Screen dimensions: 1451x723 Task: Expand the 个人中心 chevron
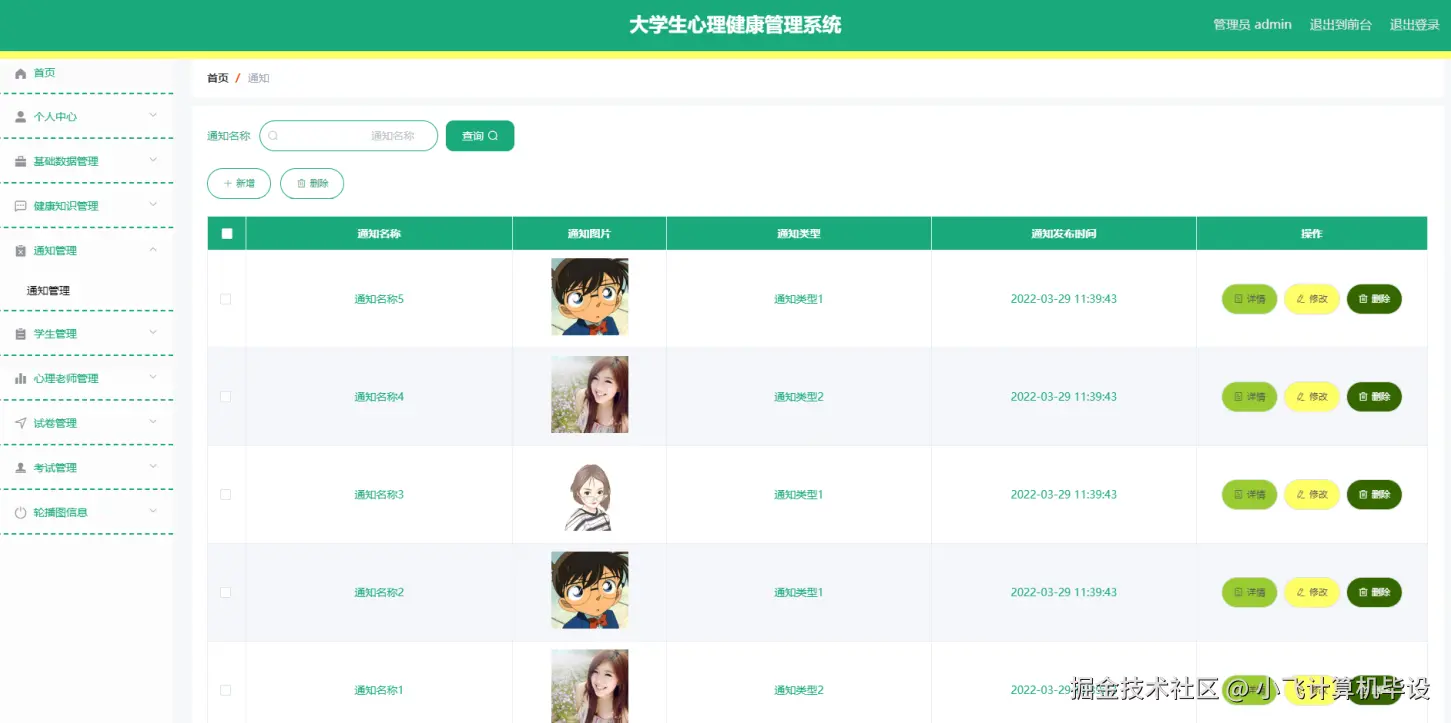[x=153, y=116]
